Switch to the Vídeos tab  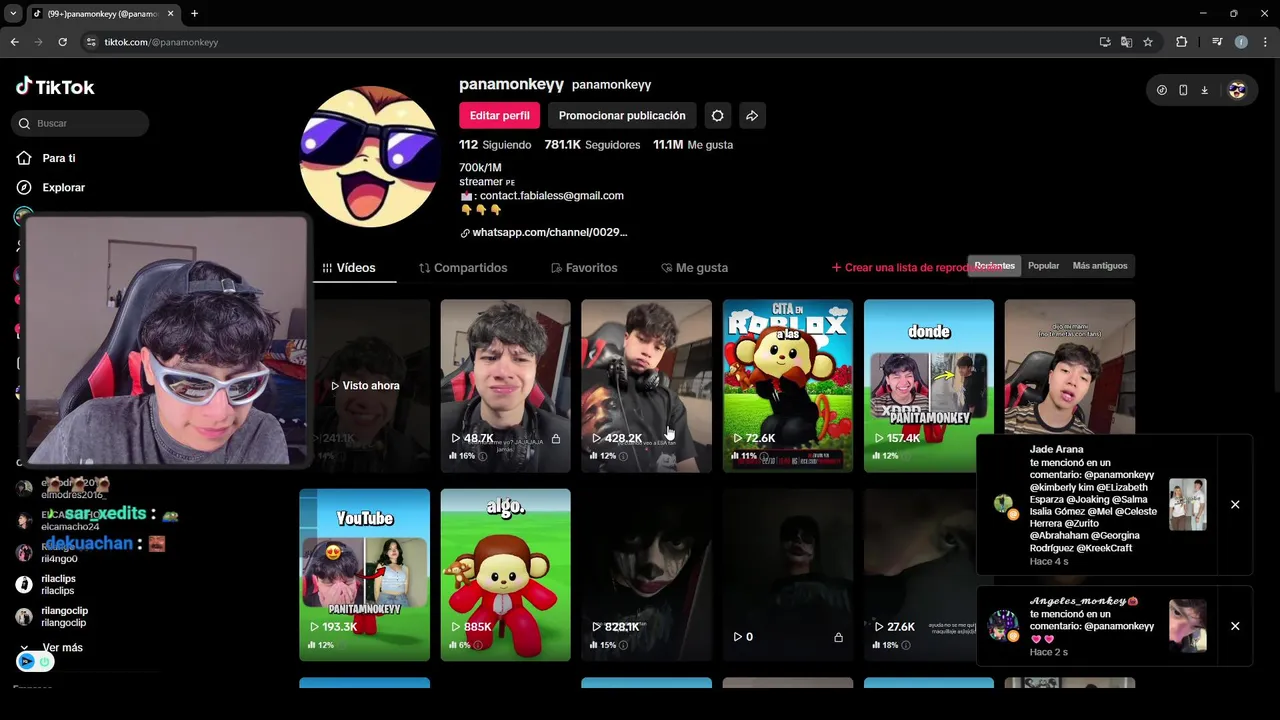tap(349, 268)
